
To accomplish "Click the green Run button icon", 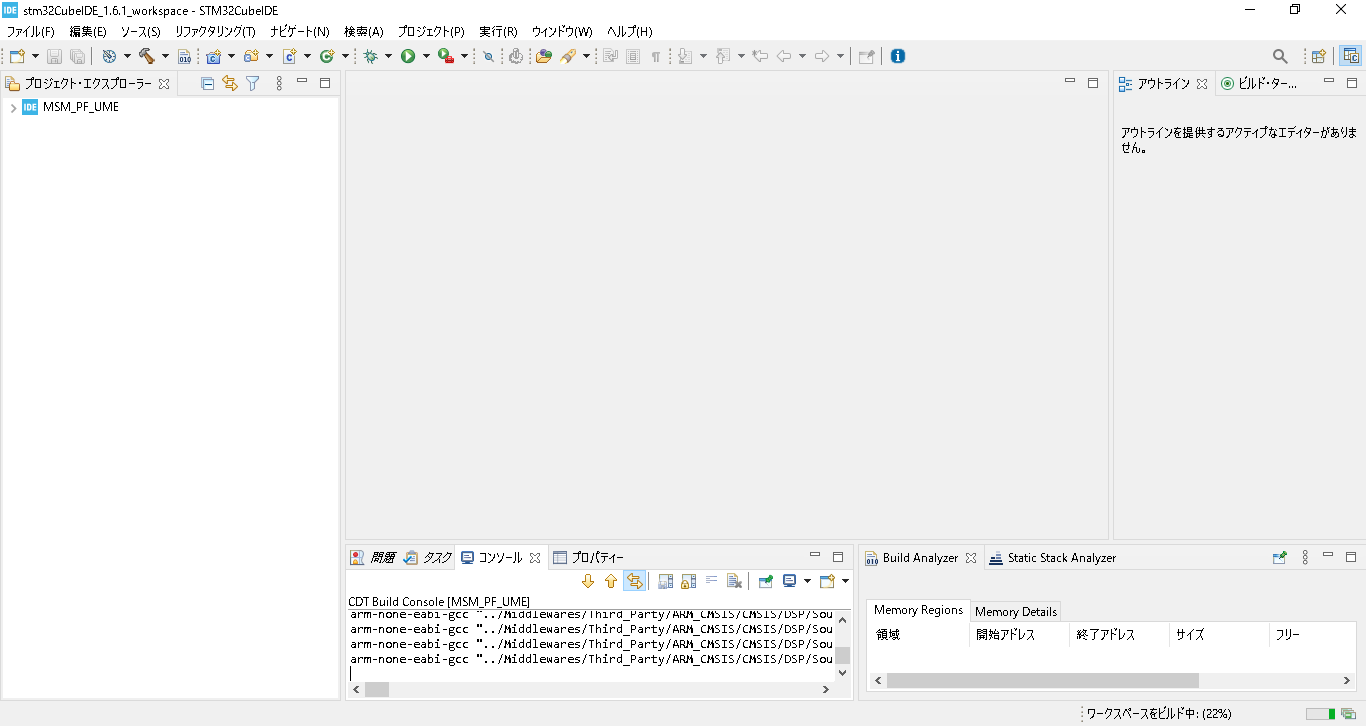I will (408, 56).
